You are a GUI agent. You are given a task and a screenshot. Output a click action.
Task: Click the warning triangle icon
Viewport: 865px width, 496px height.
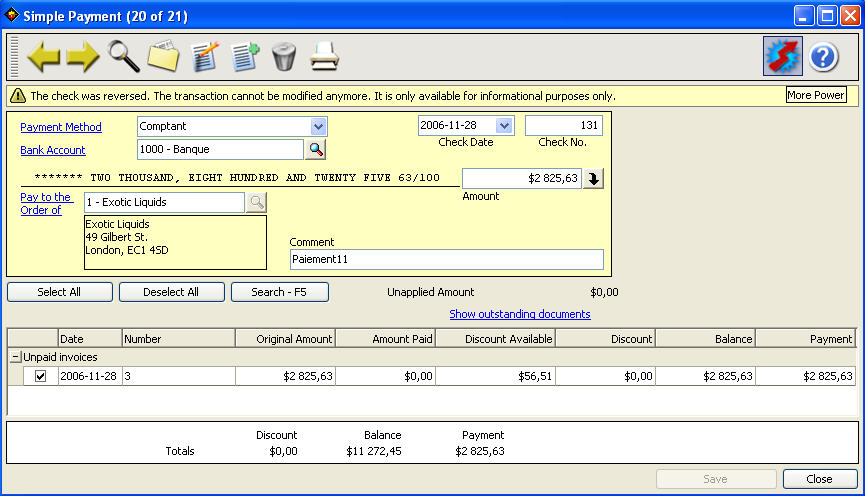pos(18,96)
